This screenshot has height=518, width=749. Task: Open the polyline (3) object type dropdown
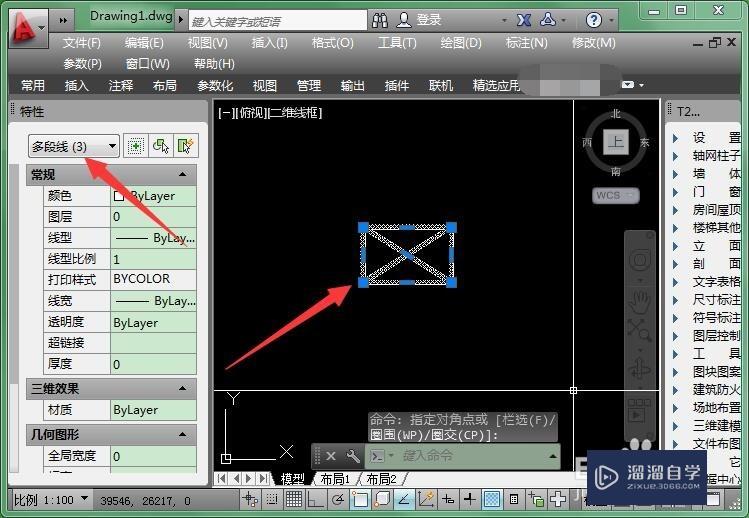coord(74,146)
